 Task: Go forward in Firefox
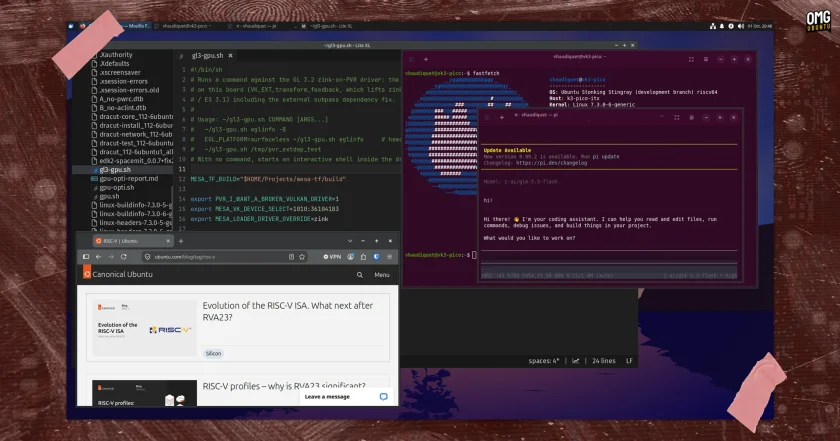click(111, 257)
